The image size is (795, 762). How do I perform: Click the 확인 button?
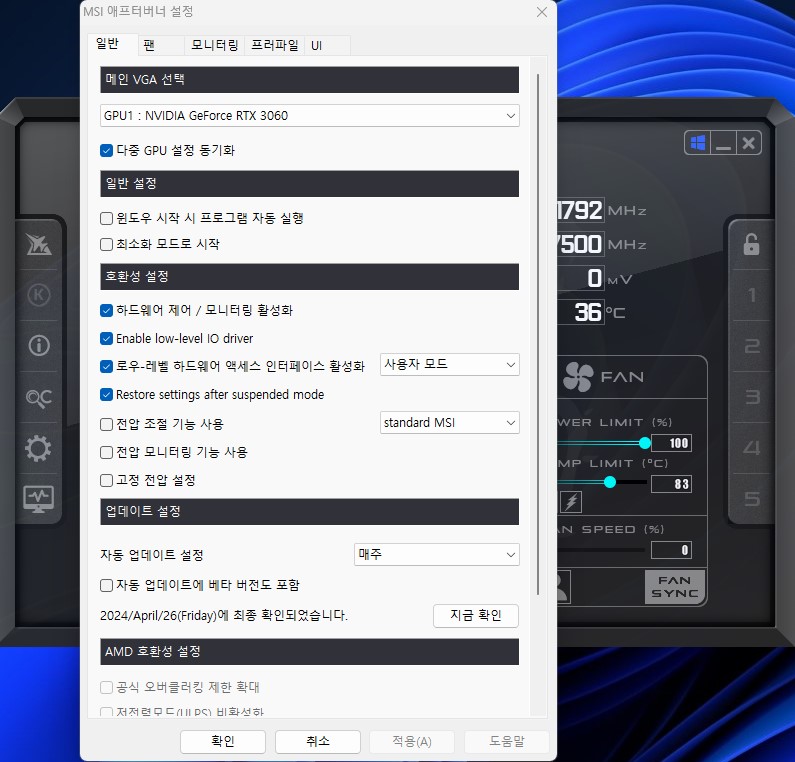coord(223,742)
